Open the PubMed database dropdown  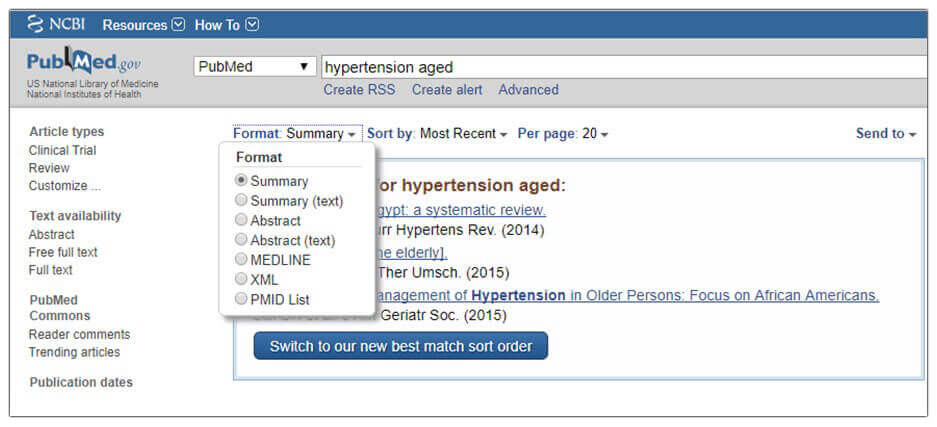click(x=255, y=67)
